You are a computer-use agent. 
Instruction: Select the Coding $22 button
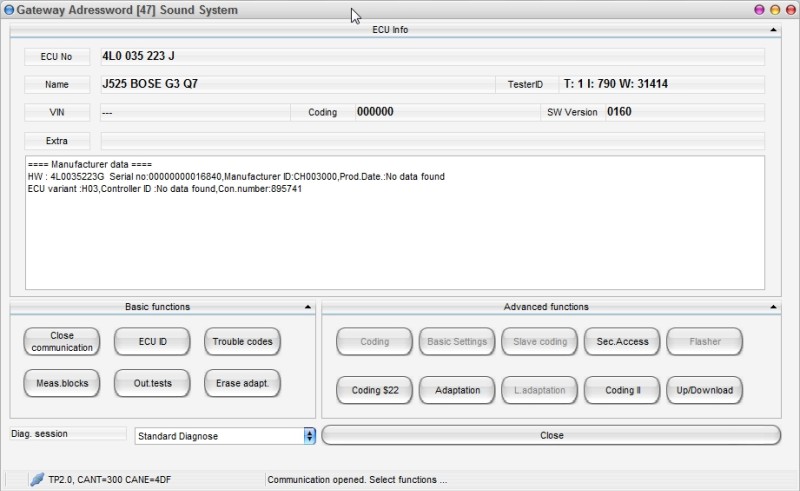pos(375,390)
